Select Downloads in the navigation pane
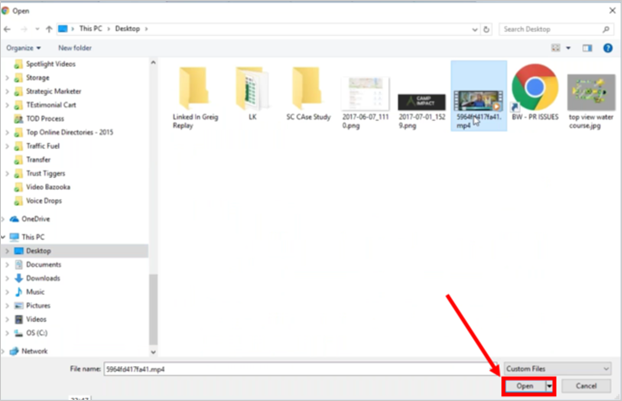Screen dimensions: 622x401 pyautogui.click(x=43, y=278)
